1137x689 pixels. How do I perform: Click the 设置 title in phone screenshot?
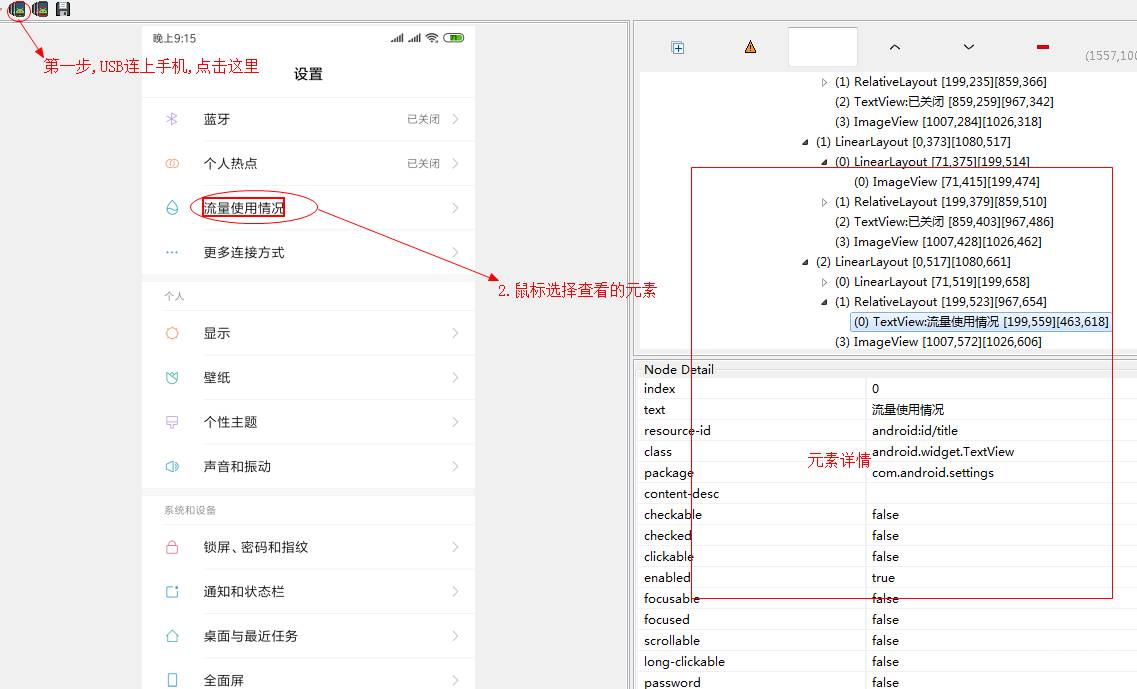pos(308,74)
